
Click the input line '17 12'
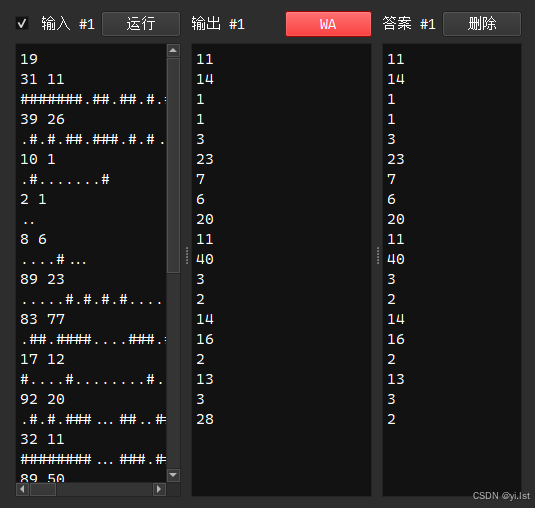point(42,359)
